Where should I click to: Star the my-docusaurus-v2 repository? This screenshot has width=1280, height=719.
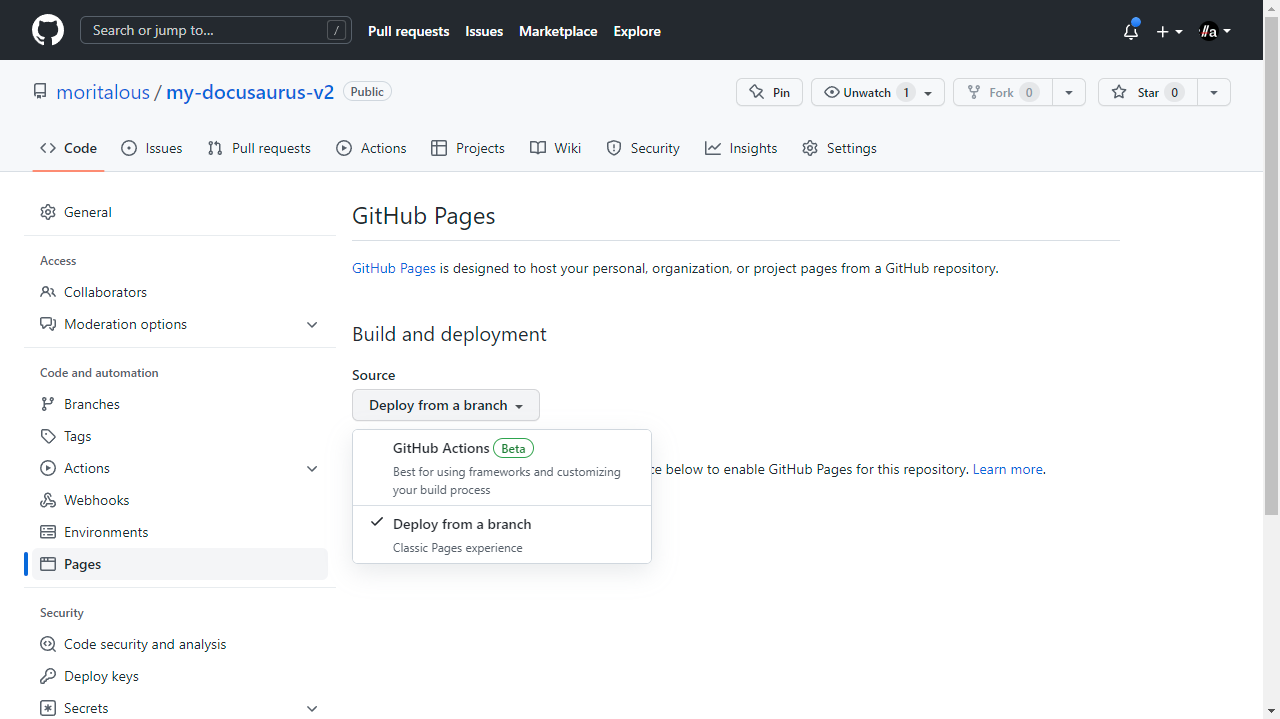pos(1147,92)
